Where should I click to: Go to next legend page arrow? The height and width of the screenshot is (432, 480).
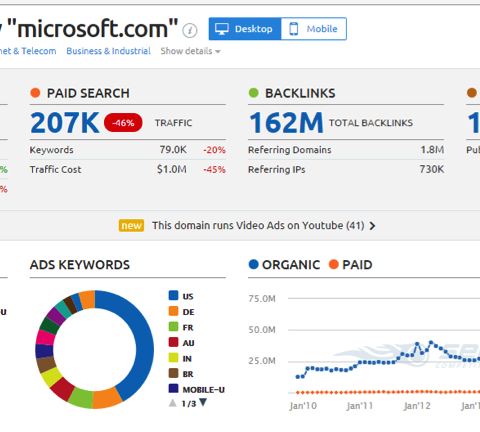click(x=203, y=403)
